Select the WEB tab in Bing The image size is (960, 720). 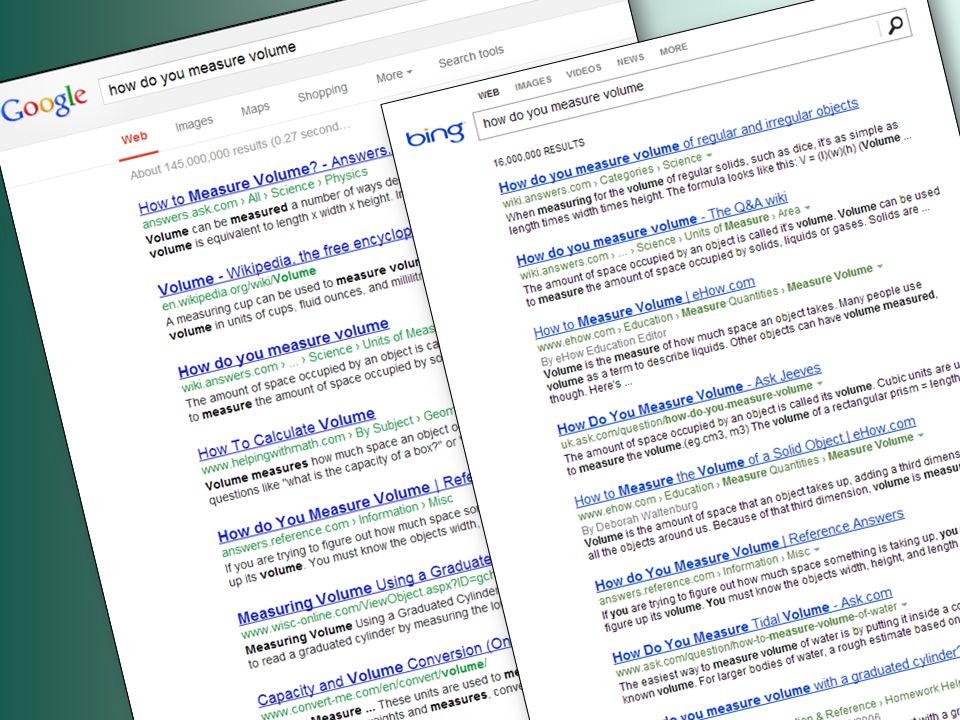(488, 94)
